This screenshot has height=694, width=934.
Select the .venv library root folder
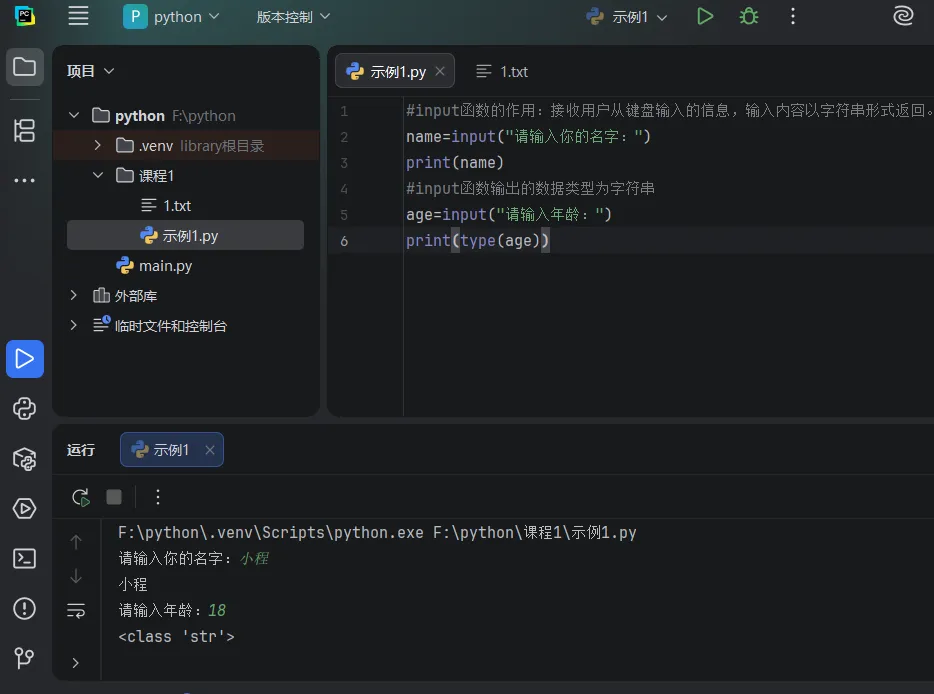[x=185, y=145]
